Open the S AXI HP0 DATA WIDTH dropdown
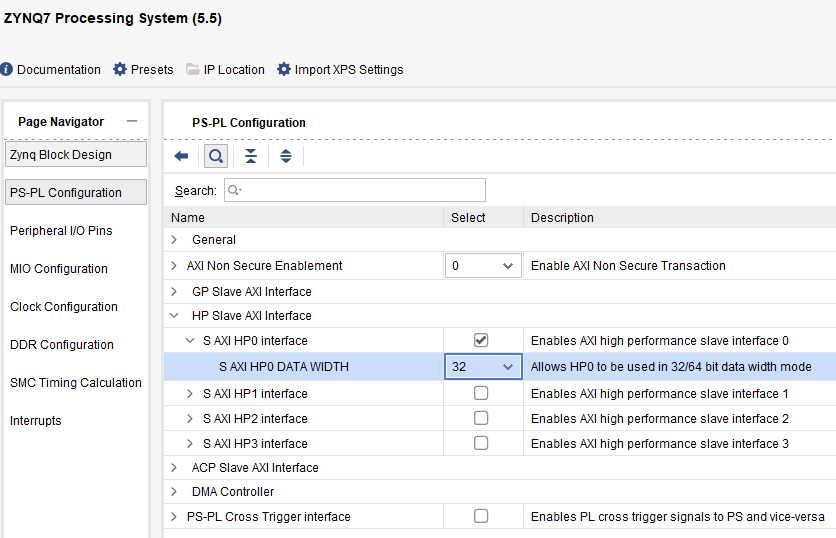This screenshot has height=538, width=836. 483,367
